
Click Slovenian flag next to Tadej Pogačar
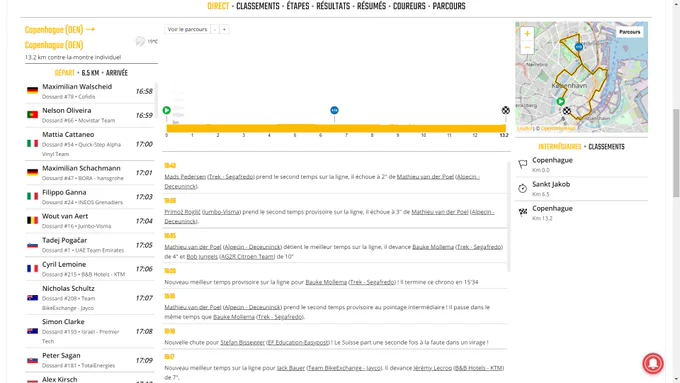(x=33, y=245)
